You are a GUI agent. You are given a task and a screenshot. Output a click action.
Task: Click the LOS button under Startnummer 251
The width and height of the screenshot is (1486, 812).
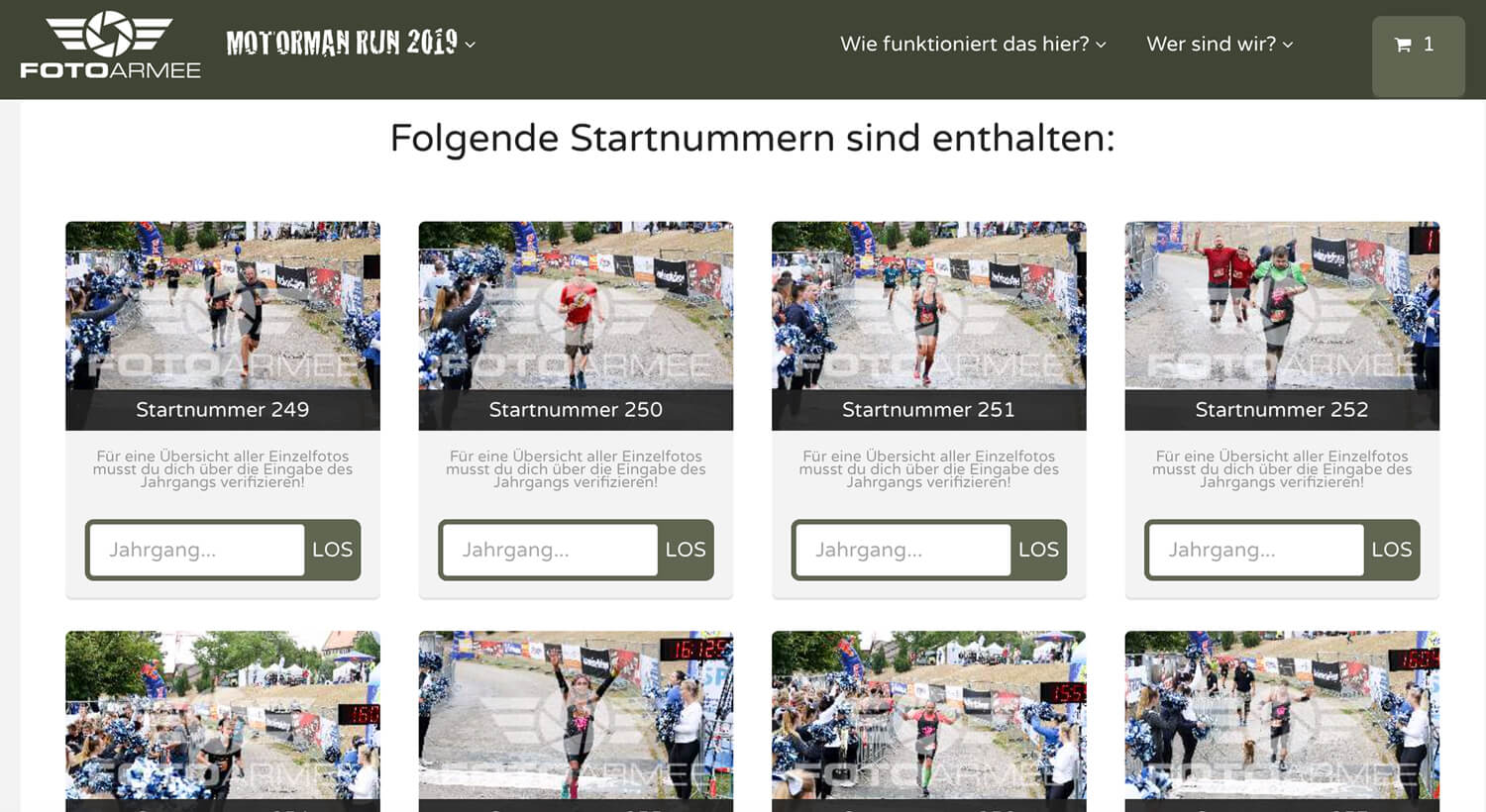(x=1038, y=550)
